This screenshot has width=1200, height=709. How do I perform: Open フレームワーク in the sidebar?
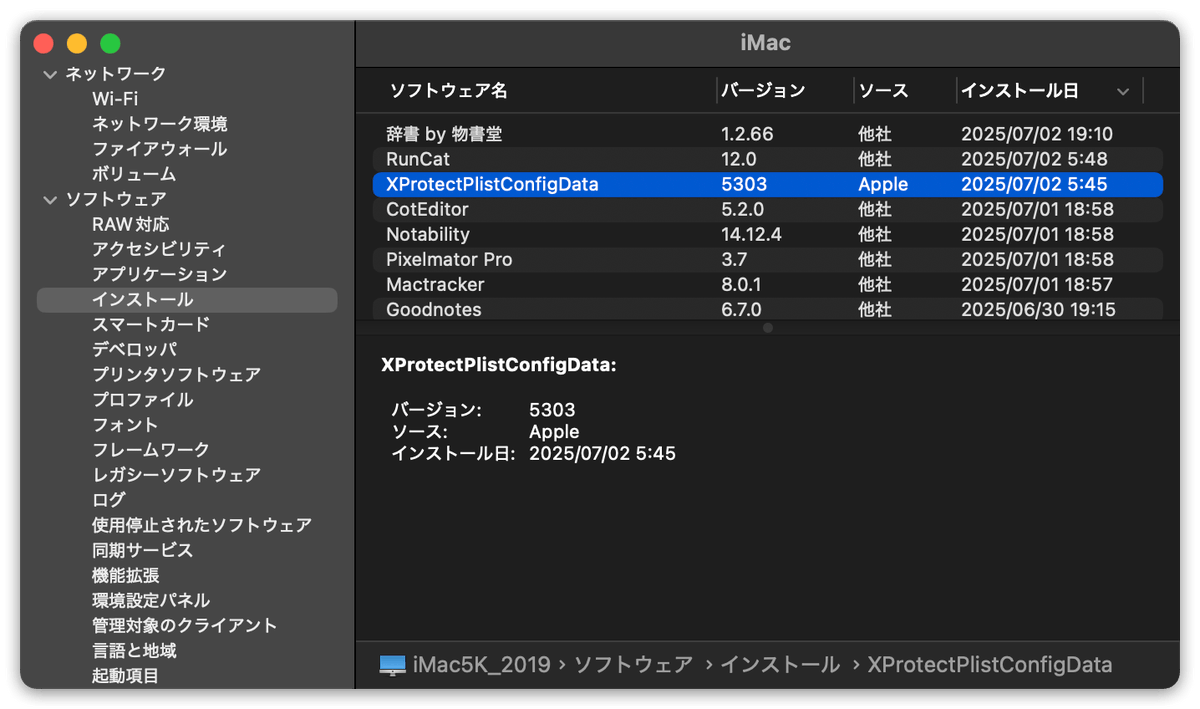tap(151, 450)
